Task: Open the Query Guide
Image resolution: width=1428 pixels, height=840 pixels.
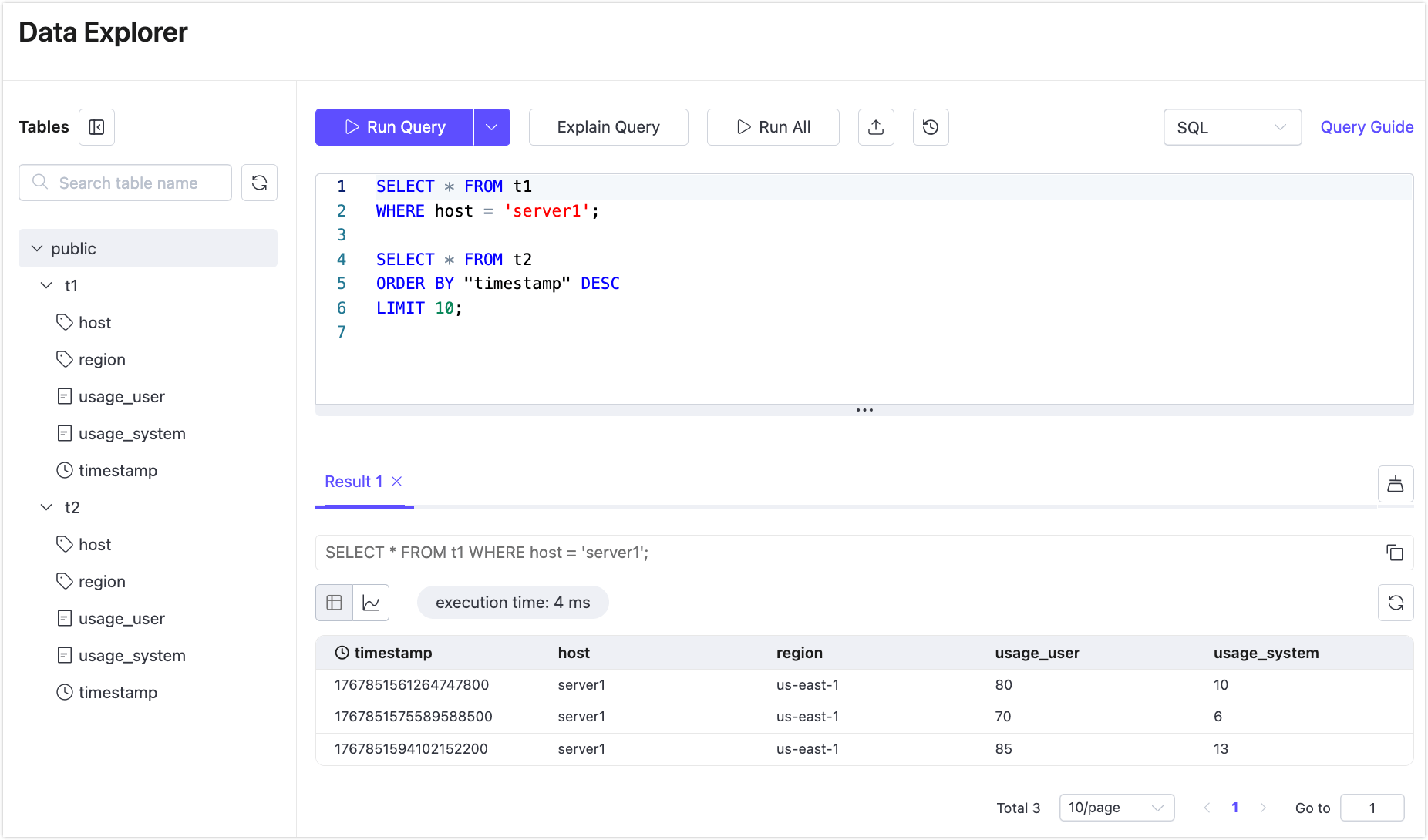Action: pyautogui.click(x=1366, y=126)
